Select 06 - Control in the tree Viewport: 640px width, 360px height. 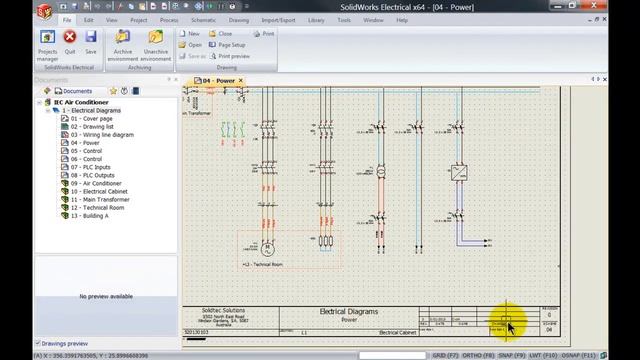(86, 159)
